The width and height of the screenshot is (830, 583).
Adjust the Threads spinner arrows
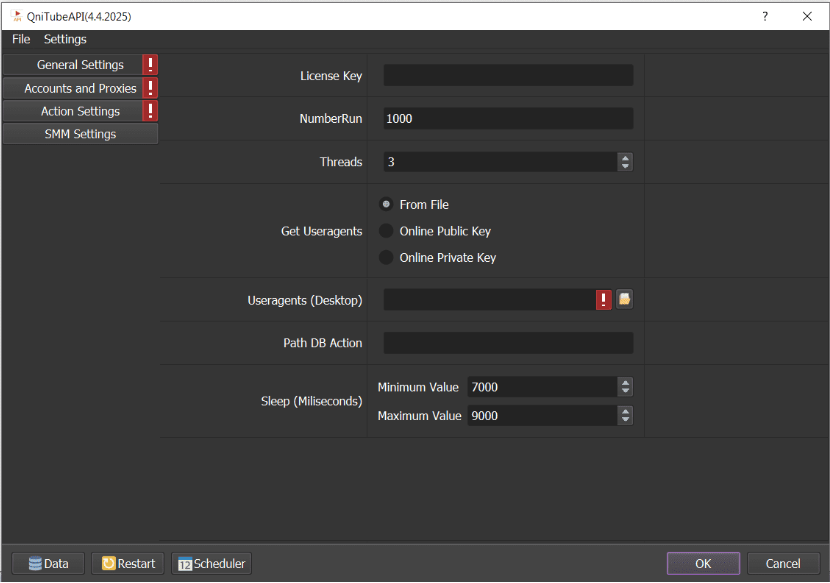point(625,162)
